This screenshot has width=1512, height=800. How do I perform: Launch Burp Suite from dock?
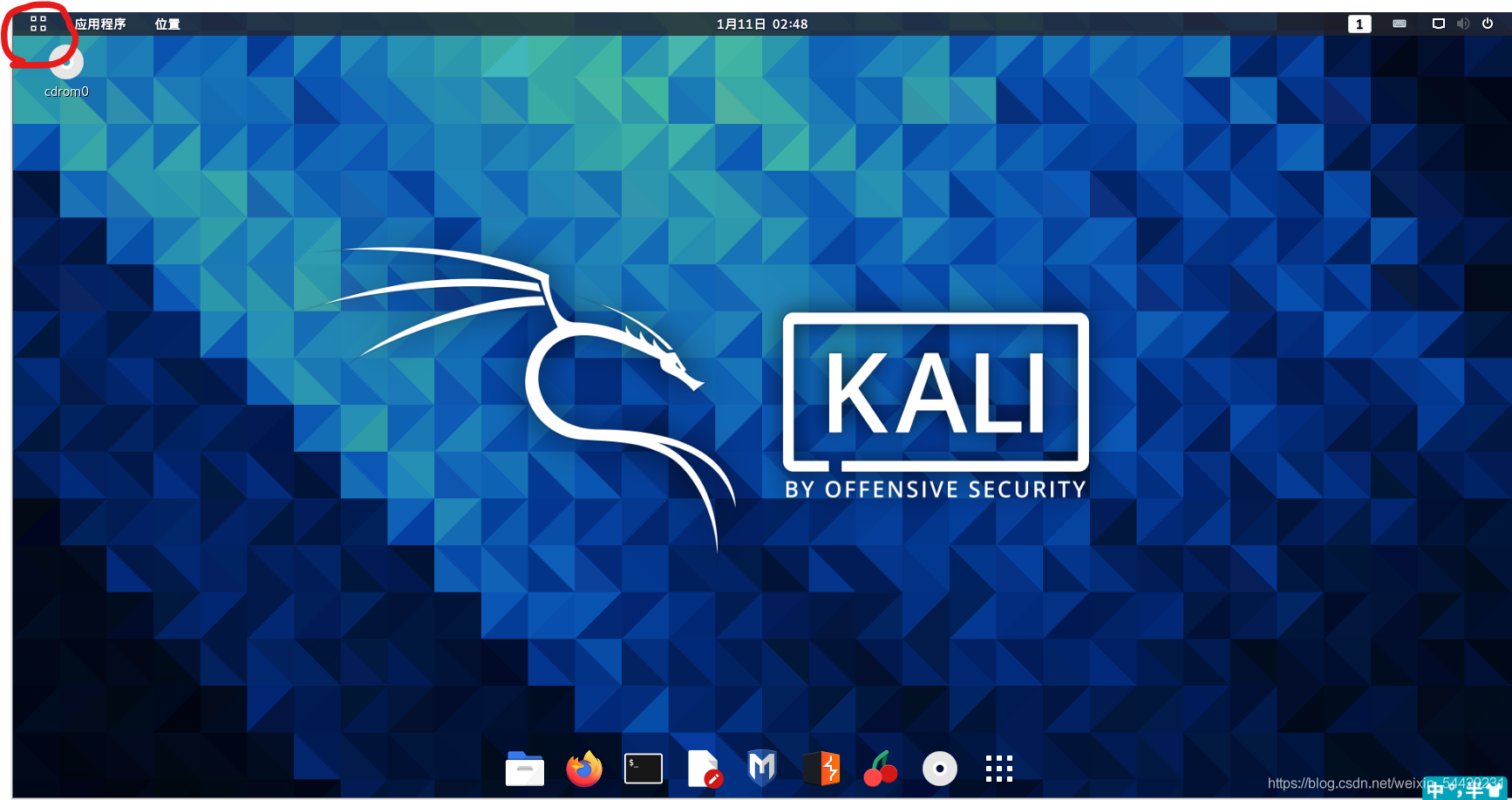(x=821, y=769)
